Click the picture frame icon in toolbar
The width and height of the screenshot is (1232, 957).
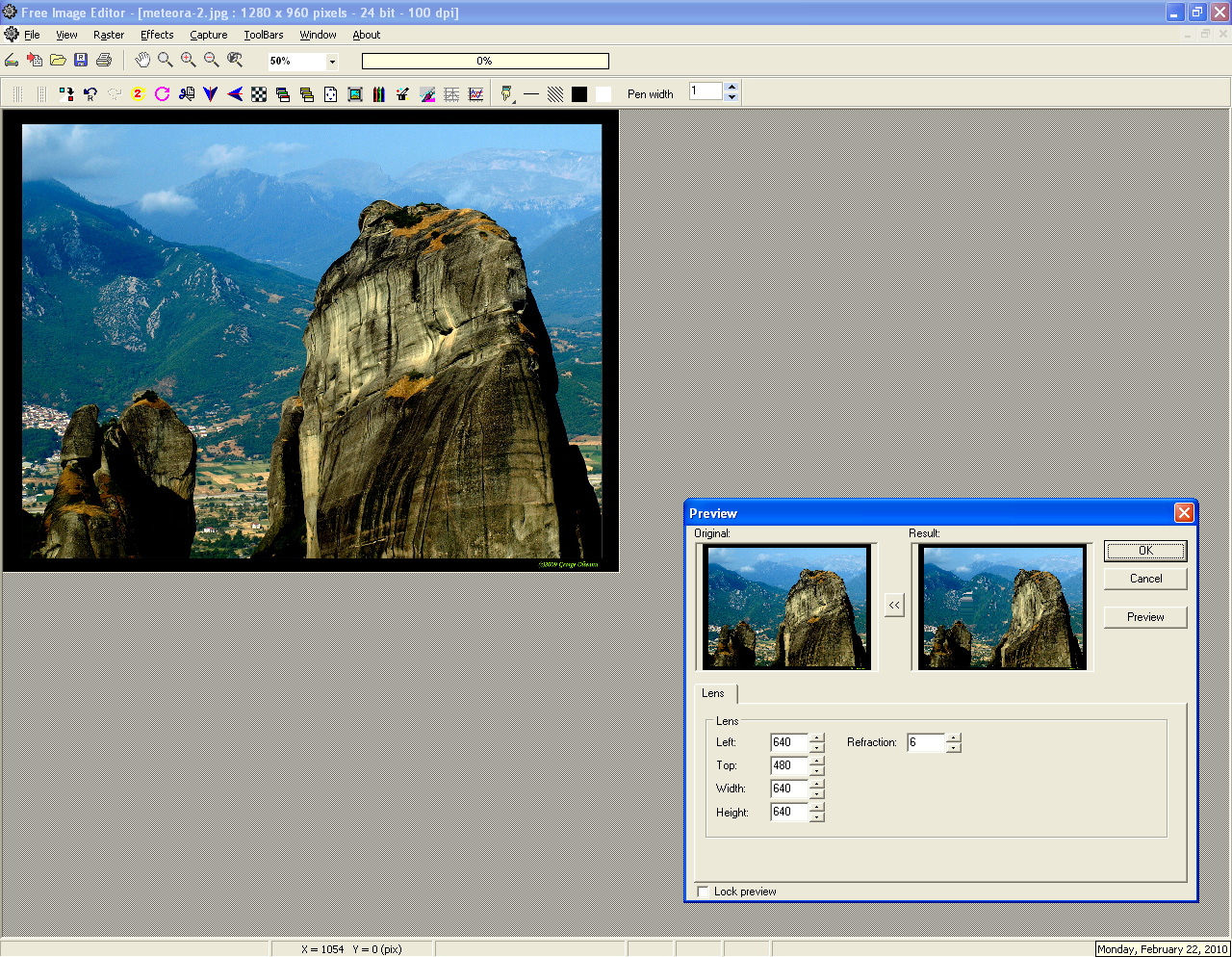354,94
